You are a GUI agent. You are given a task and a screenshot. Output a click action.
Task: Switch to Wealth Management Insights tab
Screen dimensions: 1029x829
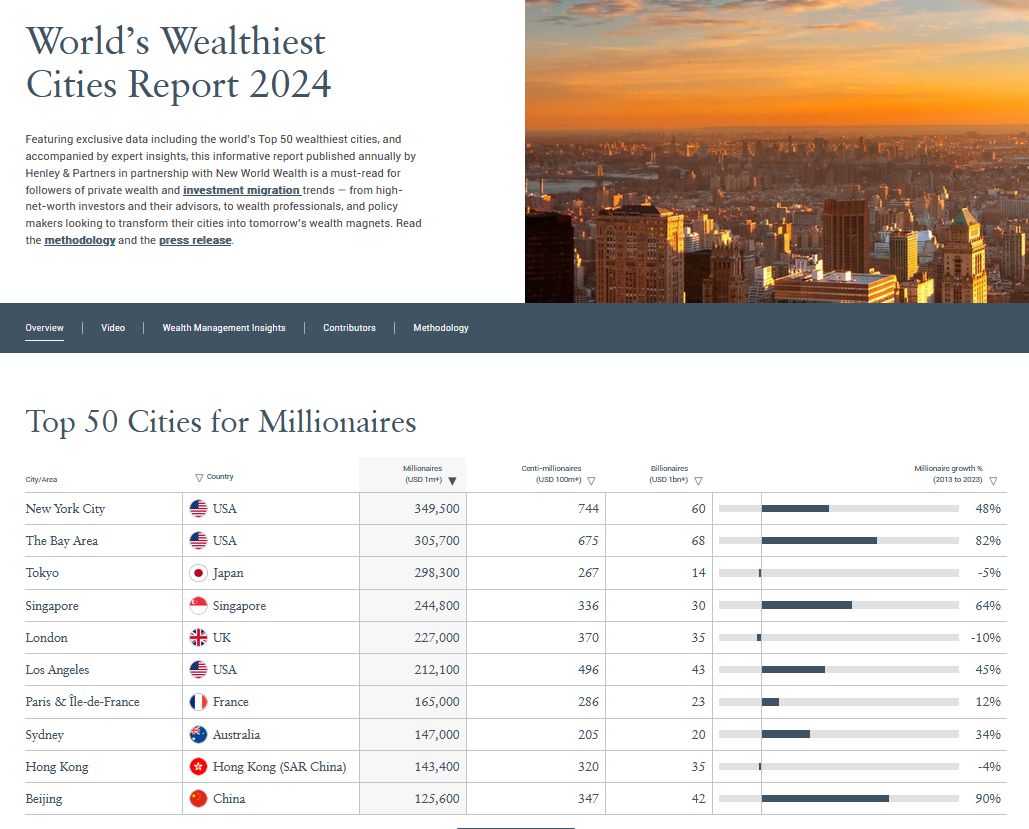click(x=224, y=328)
